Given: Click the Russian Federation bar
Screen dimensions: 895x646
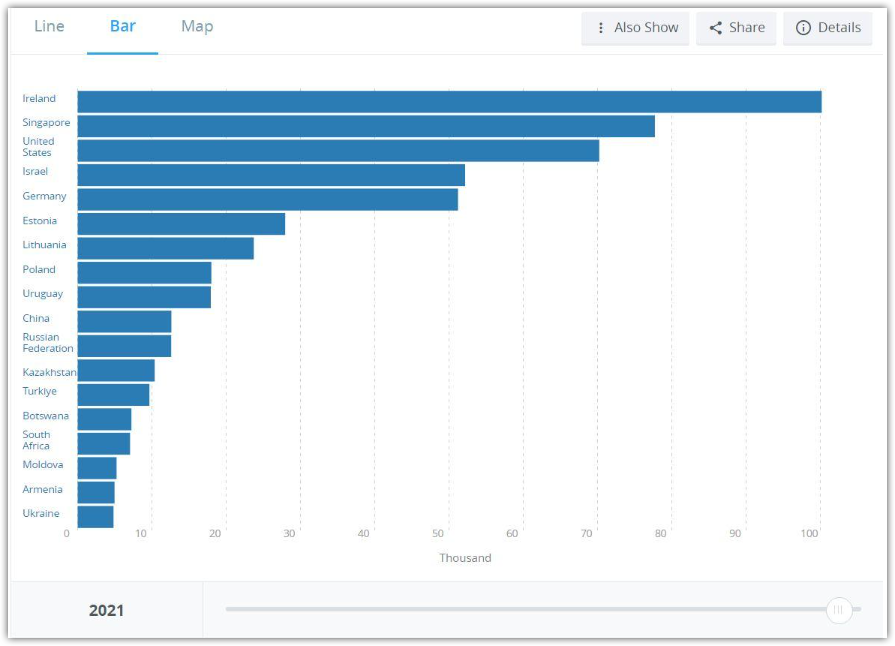Looking at the screenshot, I should [x=124, y=346].
